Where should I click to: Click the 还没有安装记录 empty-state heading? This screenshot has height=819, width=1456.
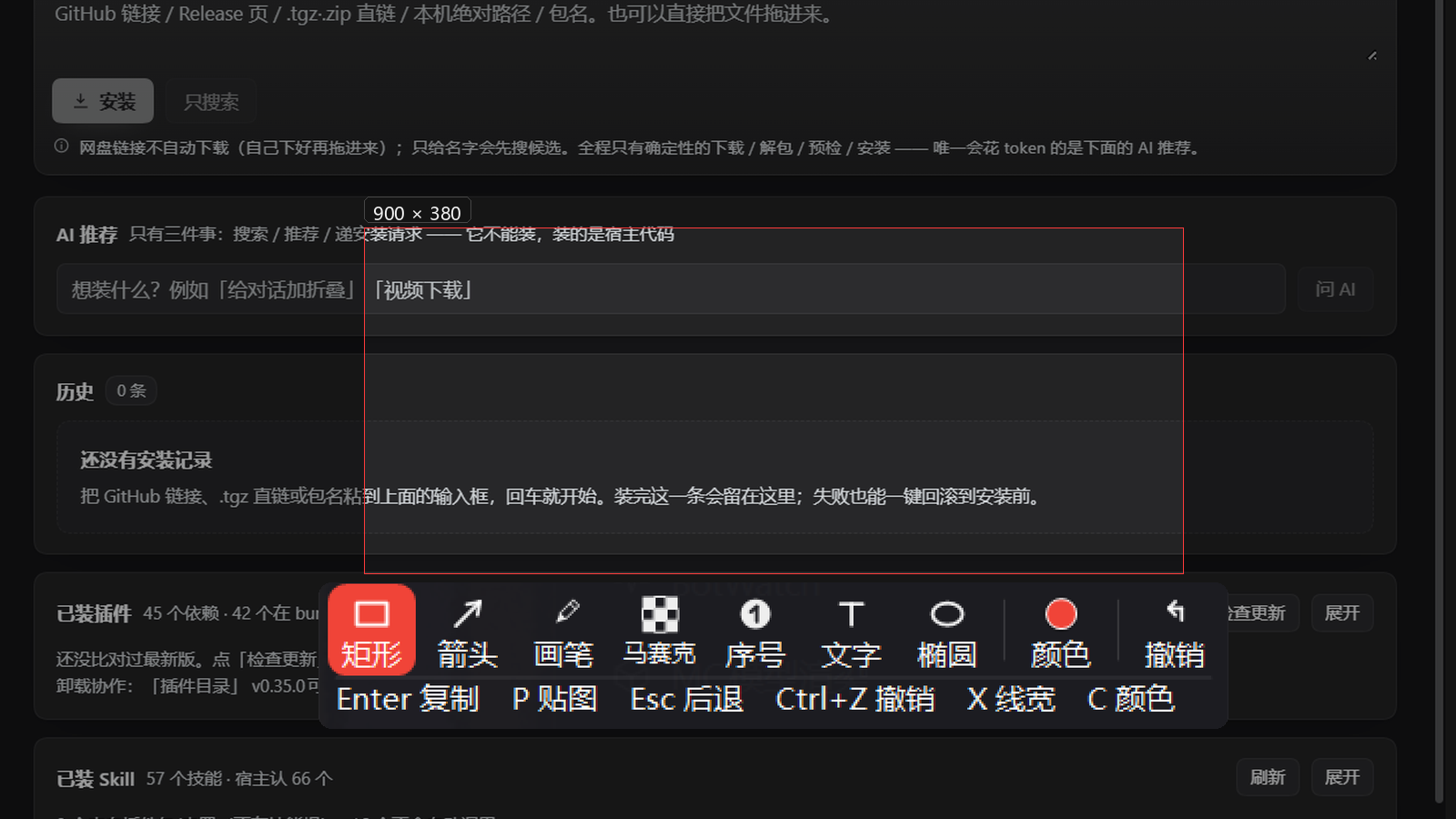[x=147, y=460]
